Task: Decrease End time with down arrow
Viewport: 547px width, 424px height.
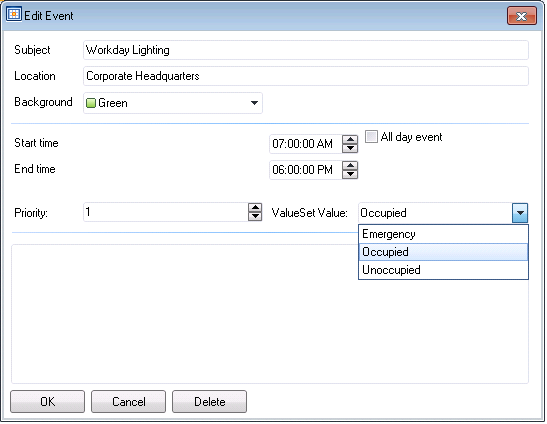Action: (350, 174)
